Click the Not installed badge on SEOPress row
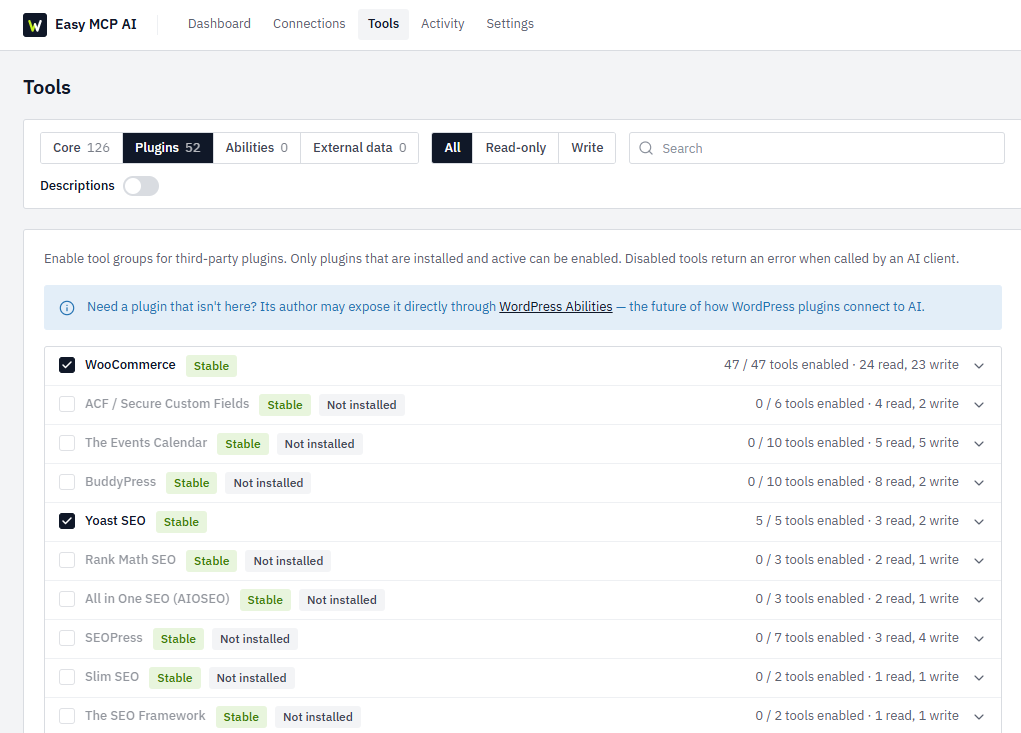This screenshot has width=1021, height=733. pyautogui.click(x=255, y=639)
